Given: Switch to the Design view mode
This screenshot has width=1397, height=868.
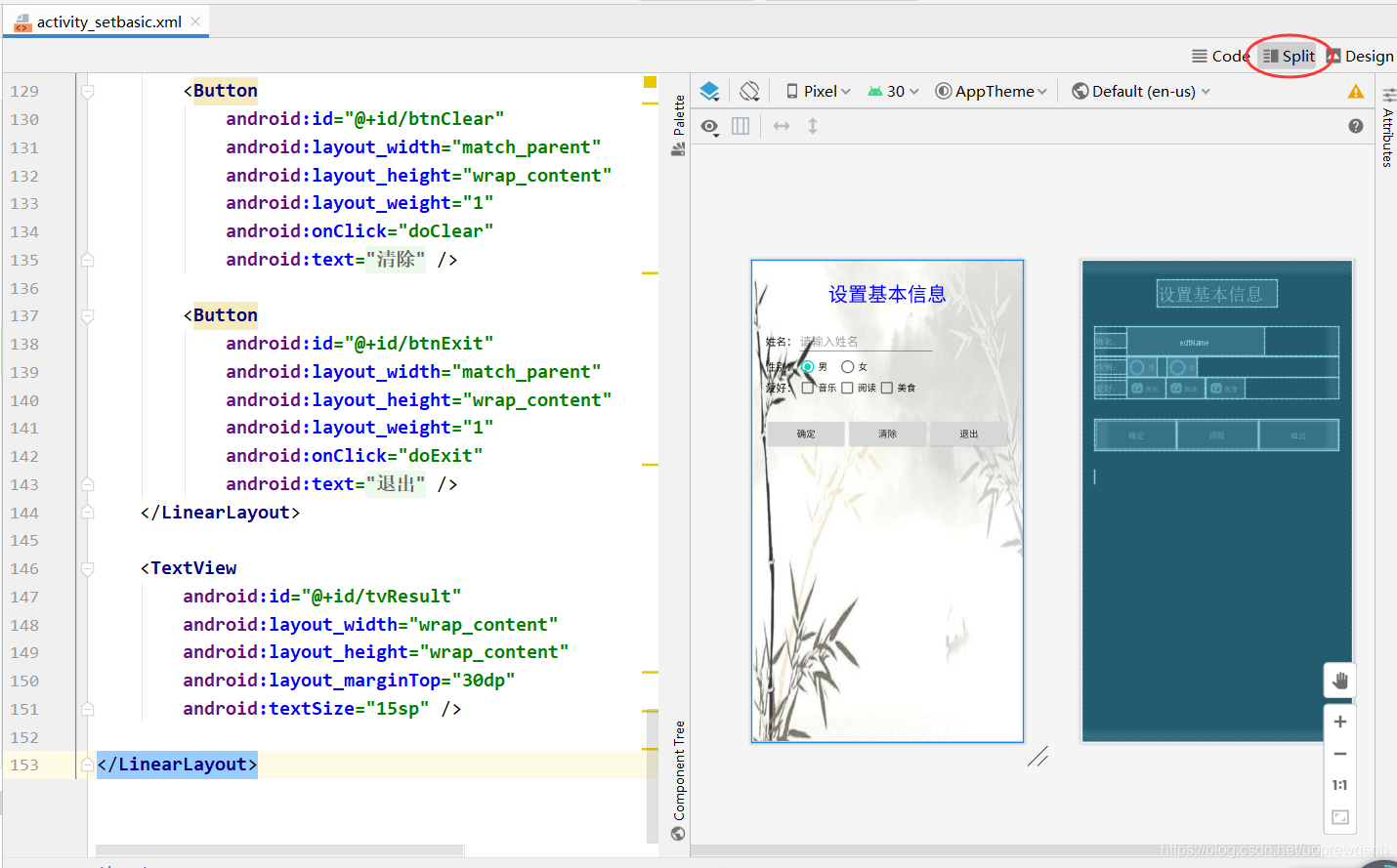Looking at the screenshot, I should click(1360, 56).
